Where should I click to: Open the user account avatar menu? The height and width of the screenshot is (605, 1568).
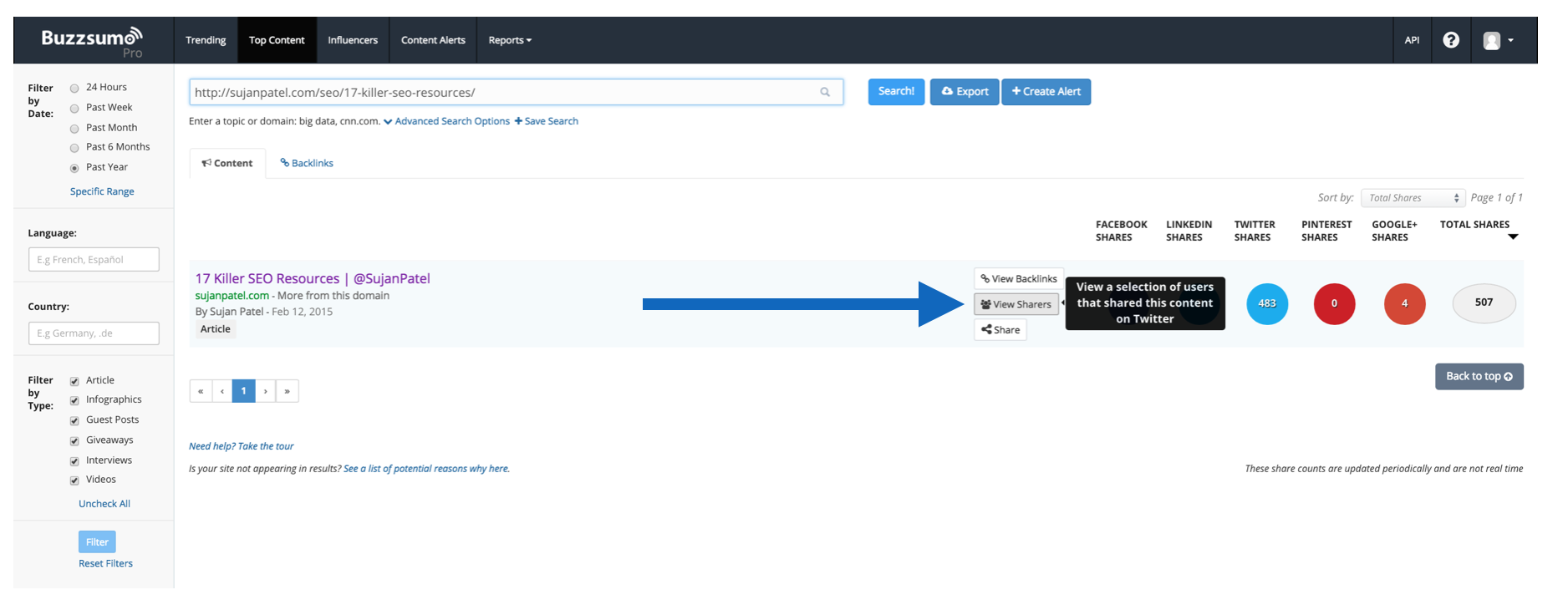pyautogui.click(x=1498, y=40)
